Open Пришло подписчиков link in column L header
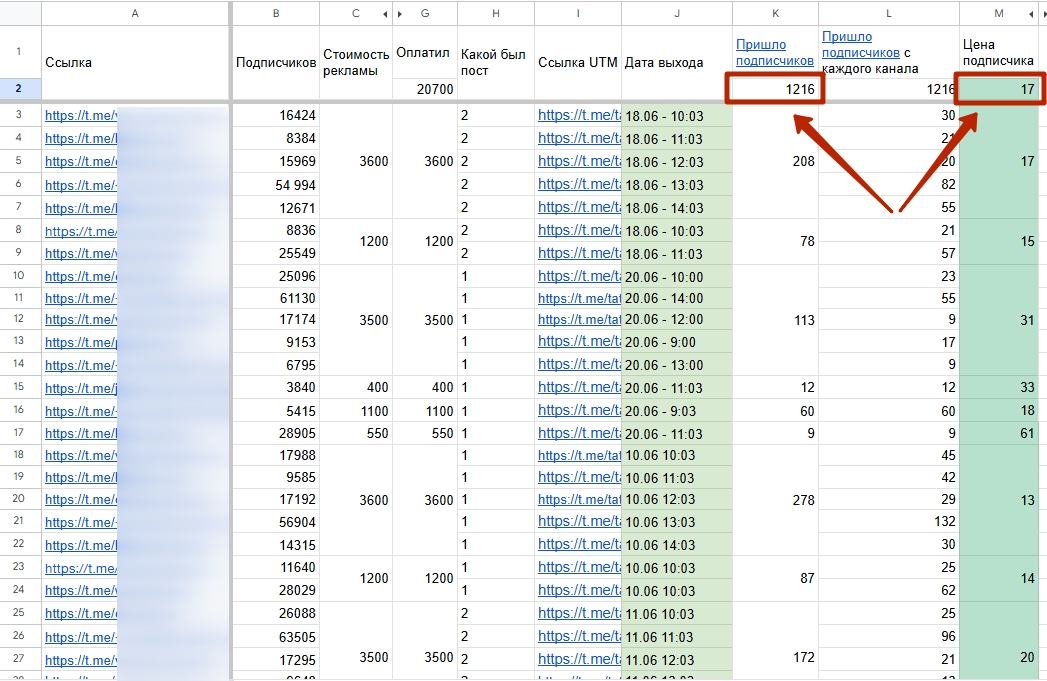 click(861, 45)
